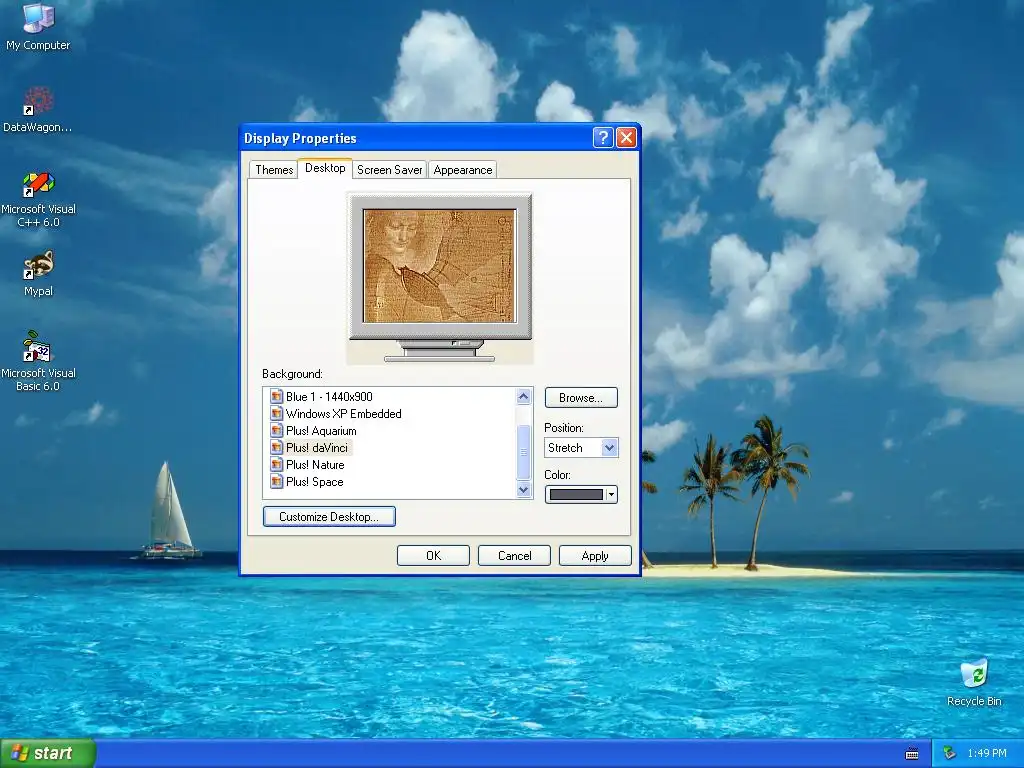Select 'Plus! Nature' background
Viewport: 1024px width, 768px height.
tap(315, 464)
